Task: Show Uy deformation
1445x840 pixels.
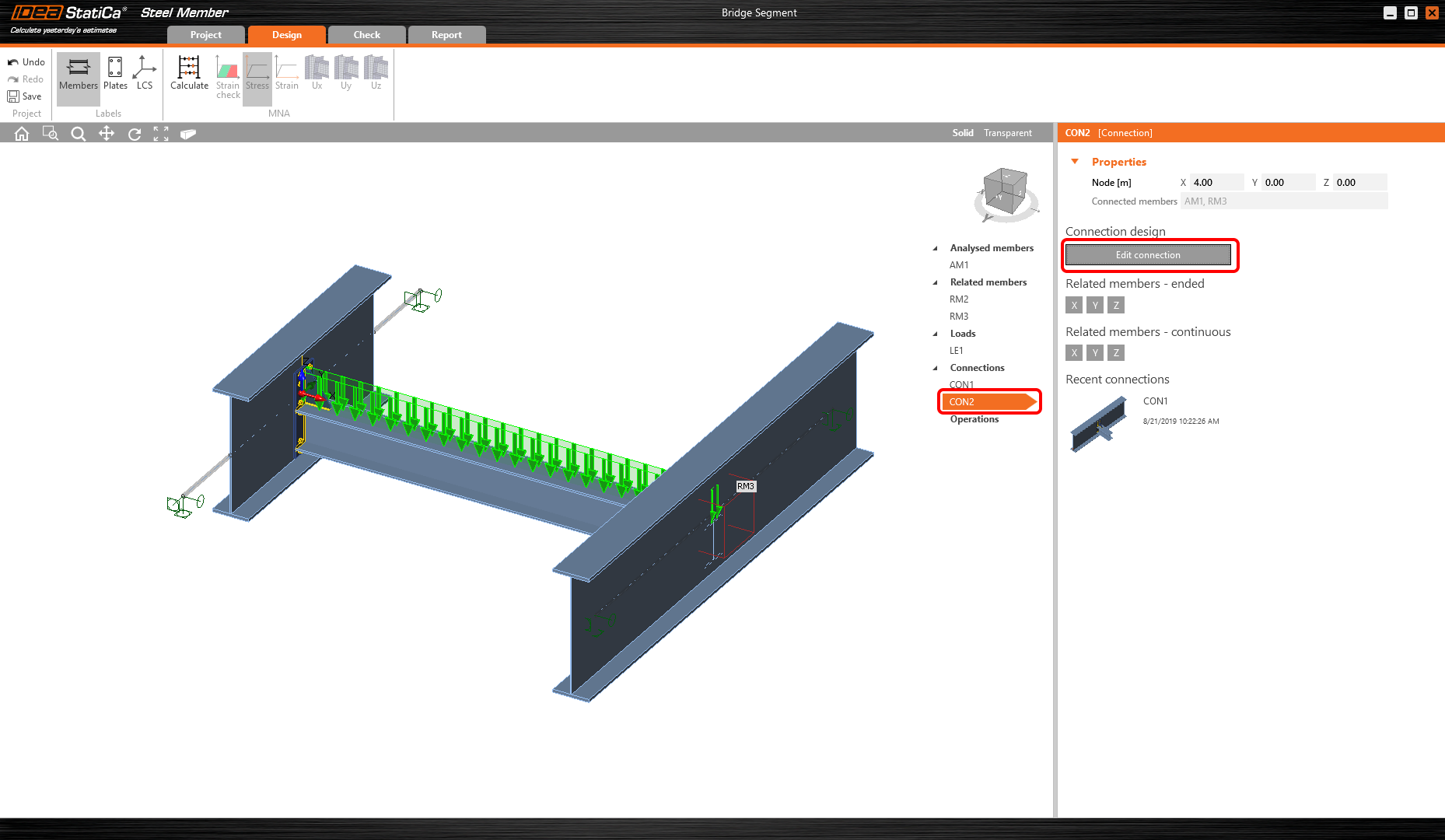Action: [346, 74]
